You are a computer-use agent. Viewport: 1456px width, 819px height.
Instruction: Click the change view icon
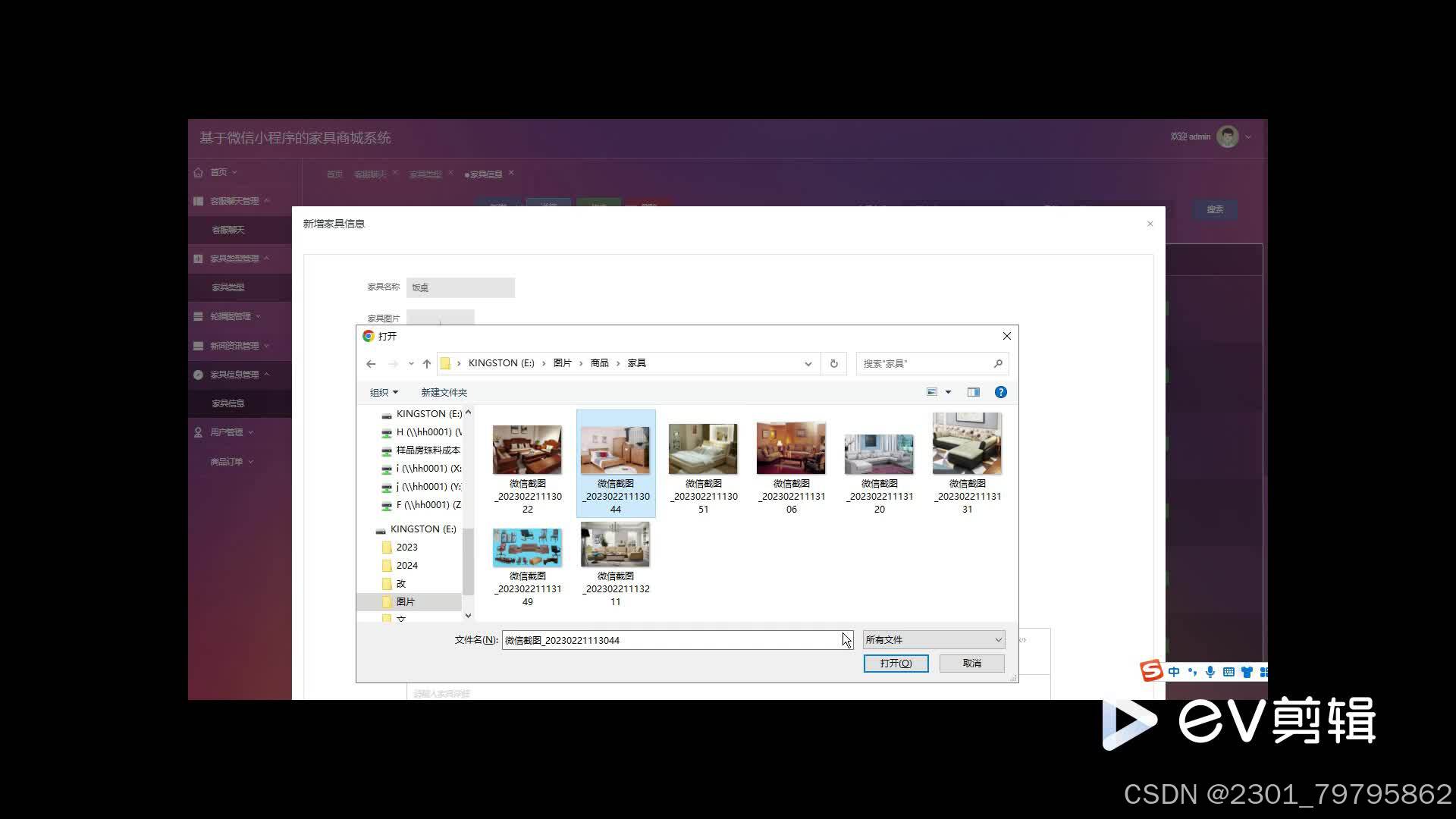(x=932, y=392)
